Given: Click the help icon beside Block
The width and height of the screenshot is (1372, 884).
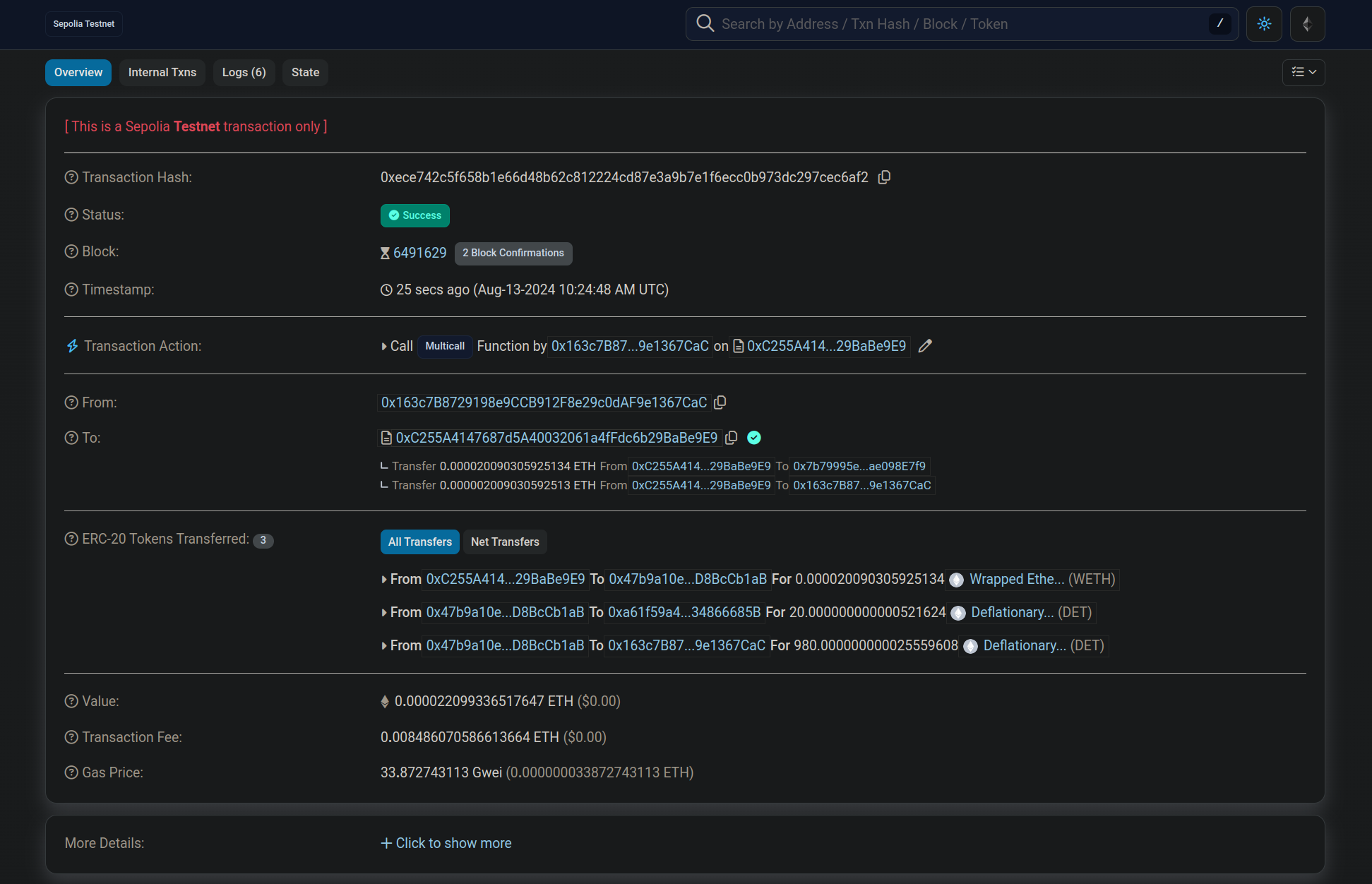Looking at the screenshot, I should tap(71, 251).
